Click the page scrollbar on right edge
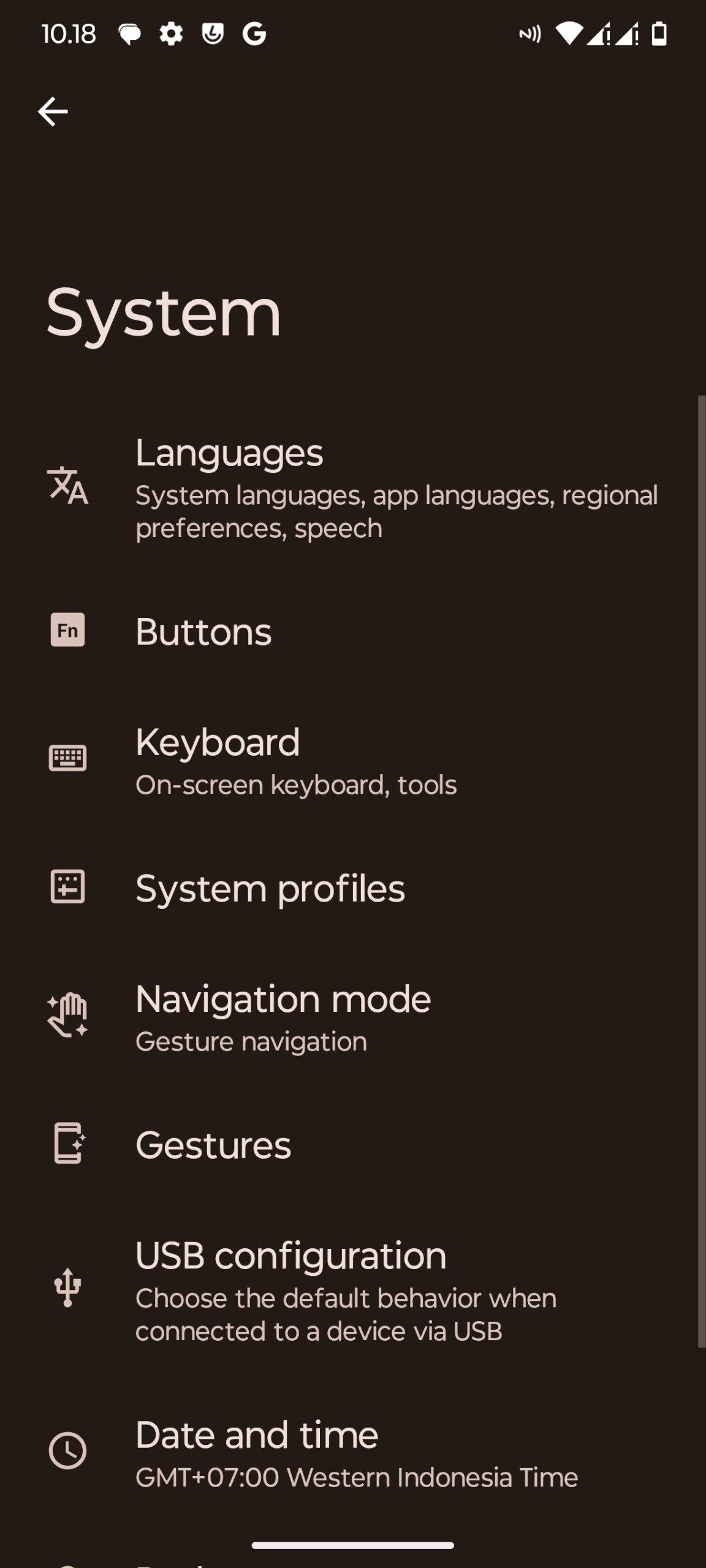 [x=702, y=870]
